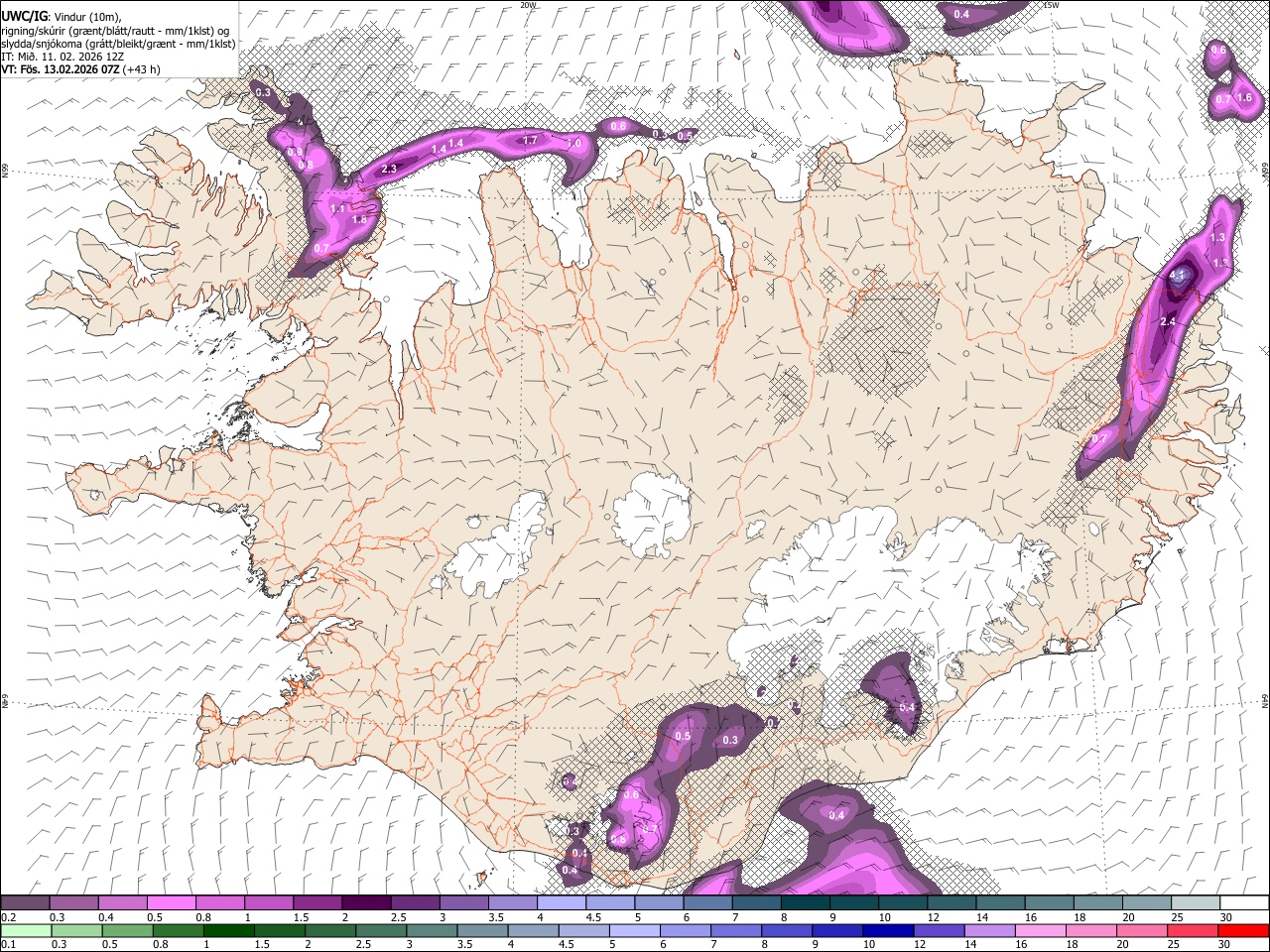Screen dimensions: 1270x952
Task: Click the 2.3 precipitation value on the map
Action: 389,170
